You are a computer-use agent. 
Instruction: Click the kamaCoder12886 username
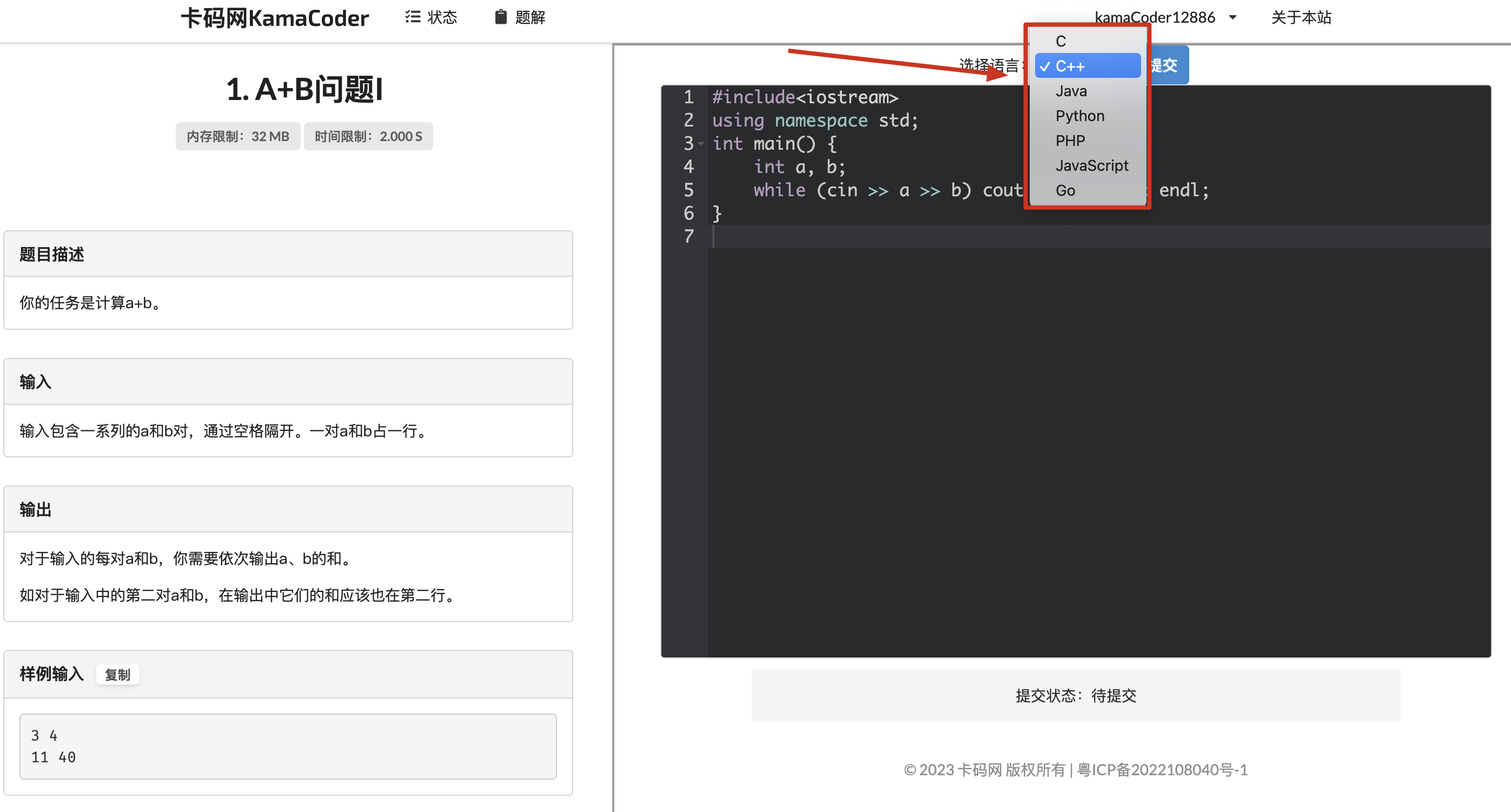[x=1155, y=18]
